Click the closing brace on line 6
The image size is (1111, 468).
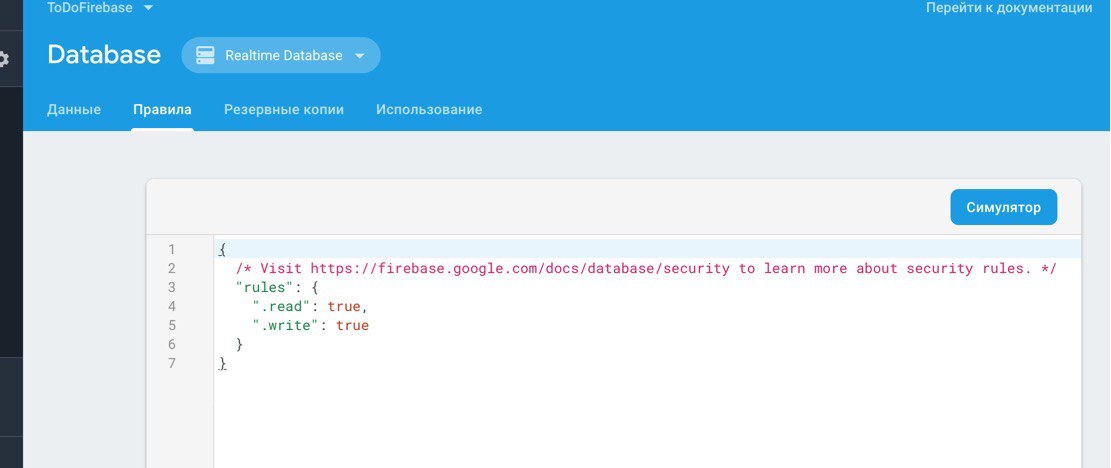coord(239,345)
